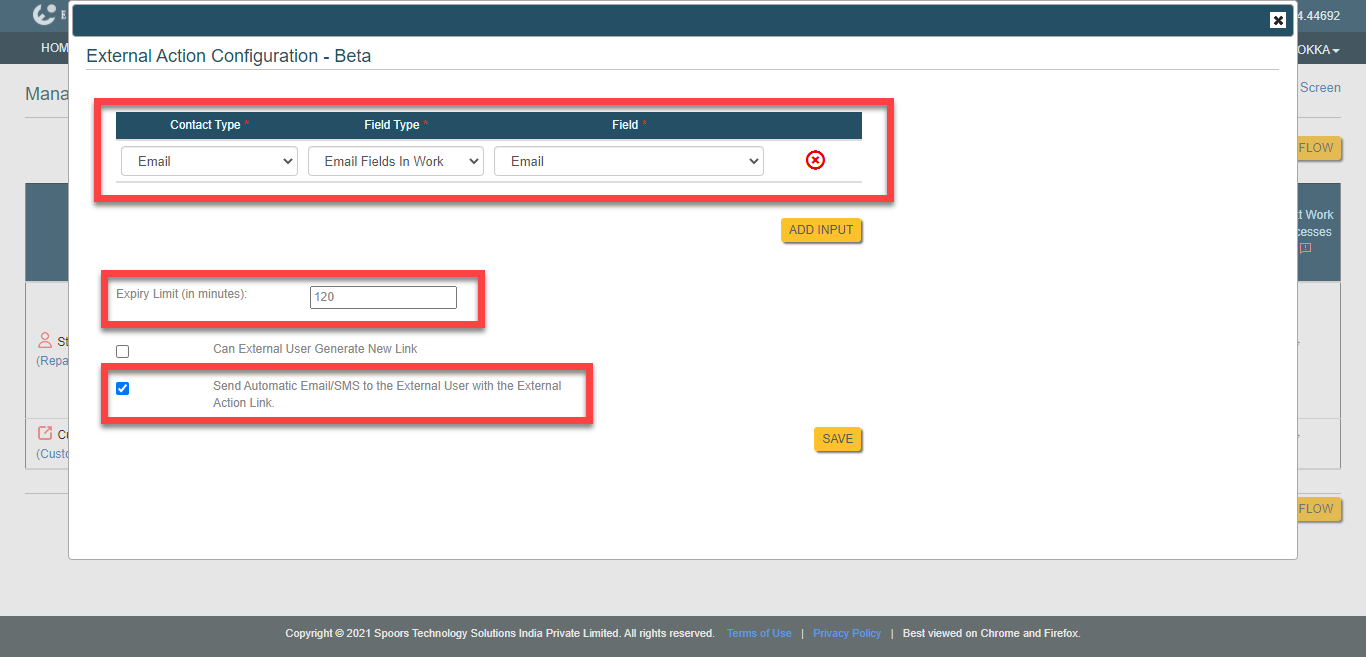Click the red info icon under Work Processes
Image resolution: width=1366 pixels, height=657 pixels.
pos(1305,248)
